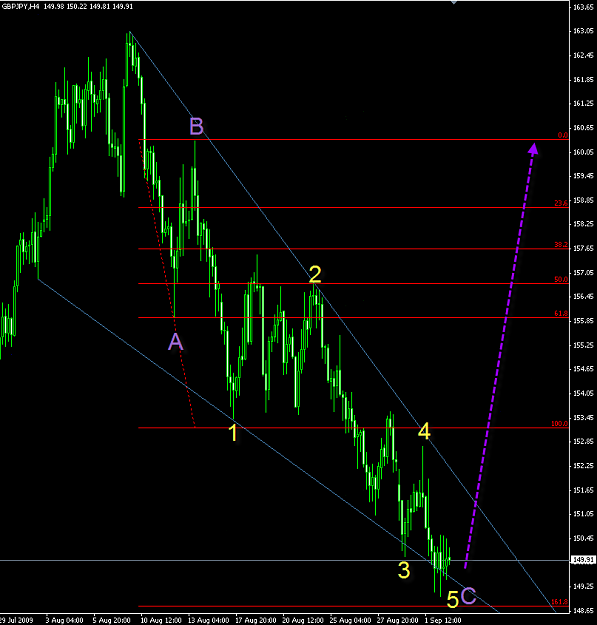Select the yellow wave label 4
Screen dimensions: 597x625
[424, 431]
